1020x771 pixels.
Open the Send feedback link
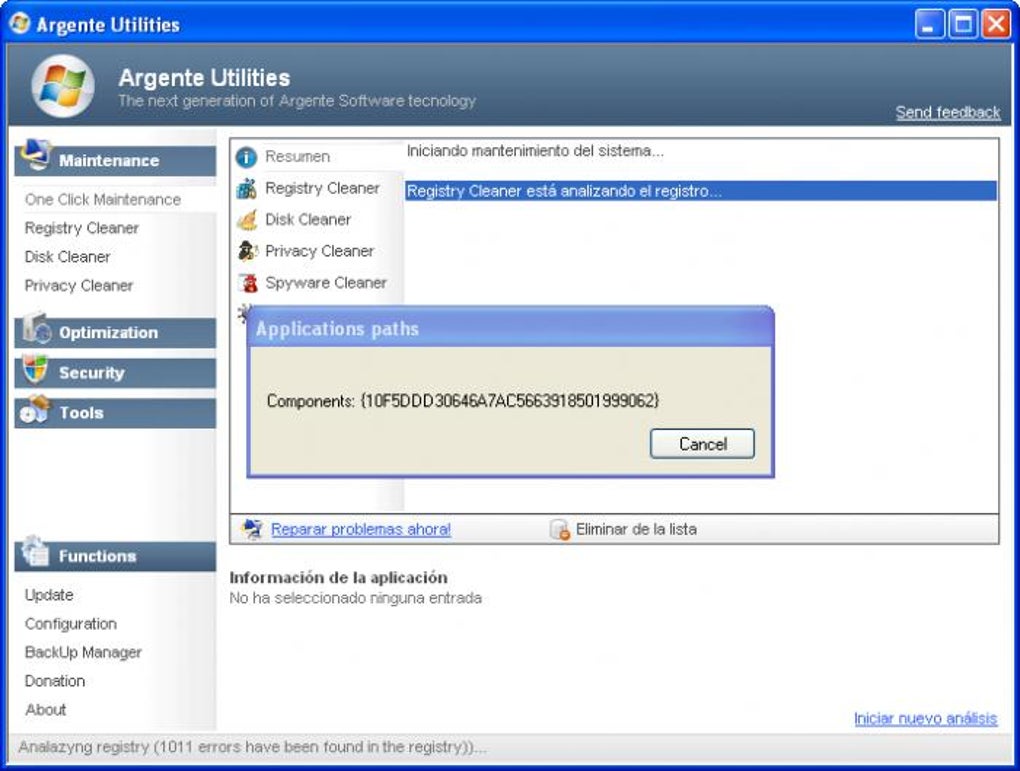(x=948, y=113)
